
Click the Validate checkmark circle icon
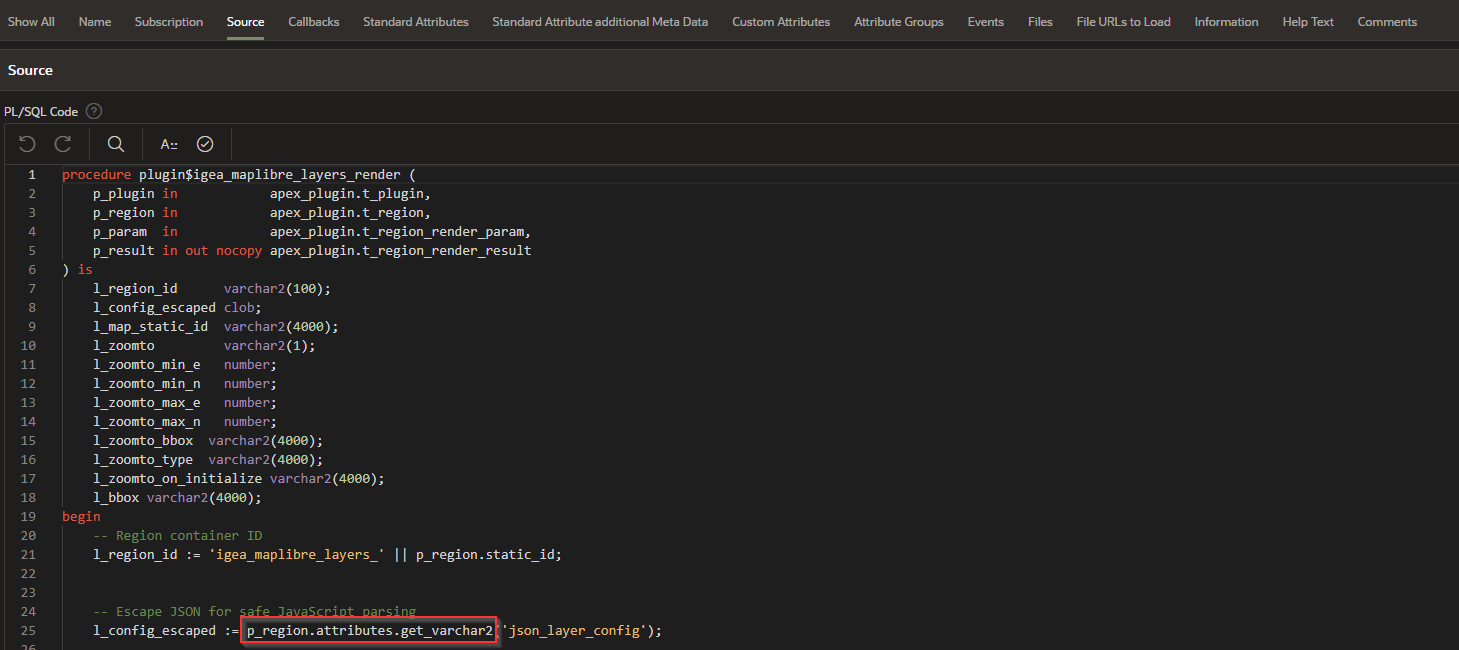(x=205, y=144)
